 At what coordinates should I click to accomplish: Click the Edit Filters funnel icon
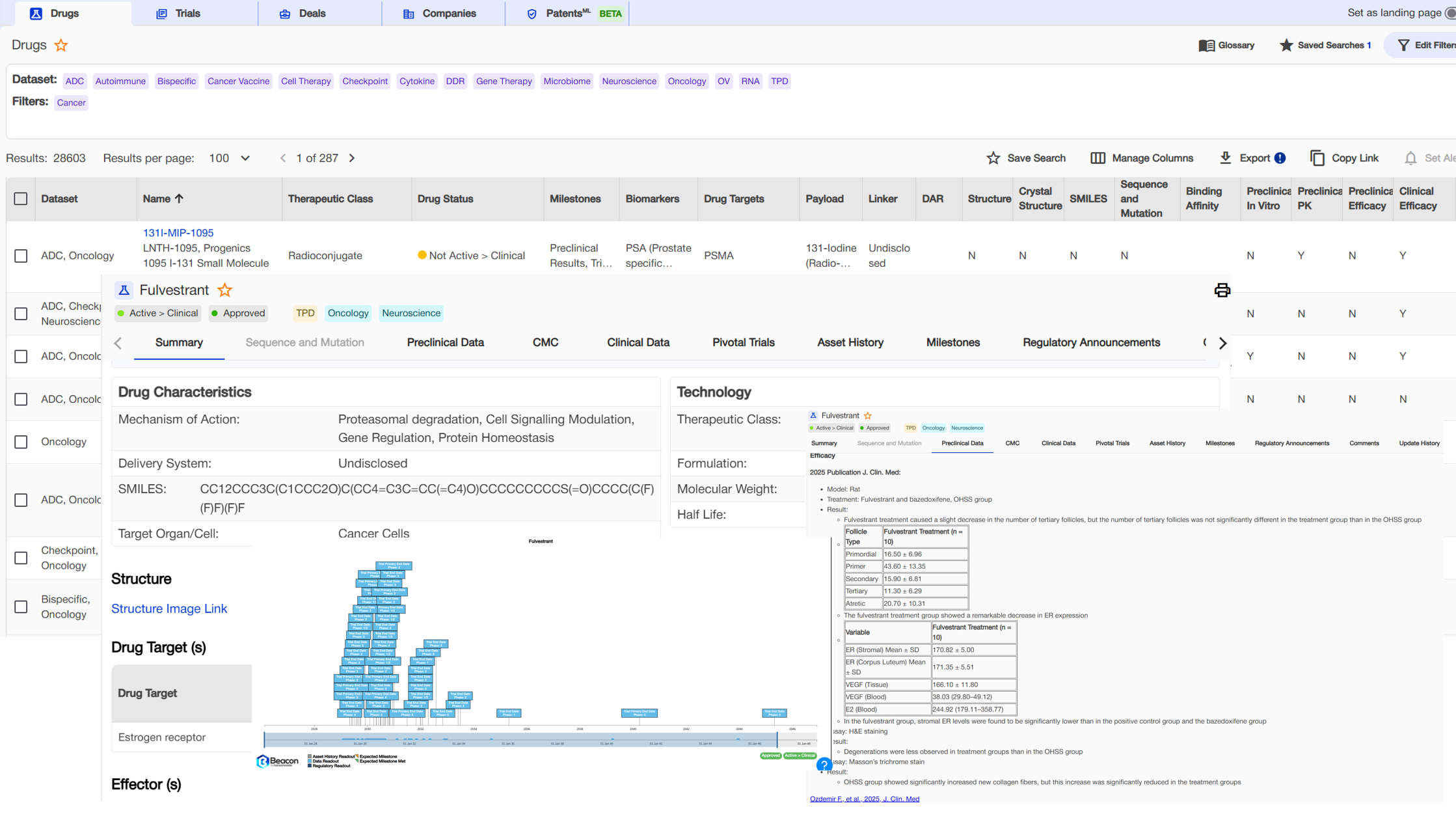coord(1403,46)
